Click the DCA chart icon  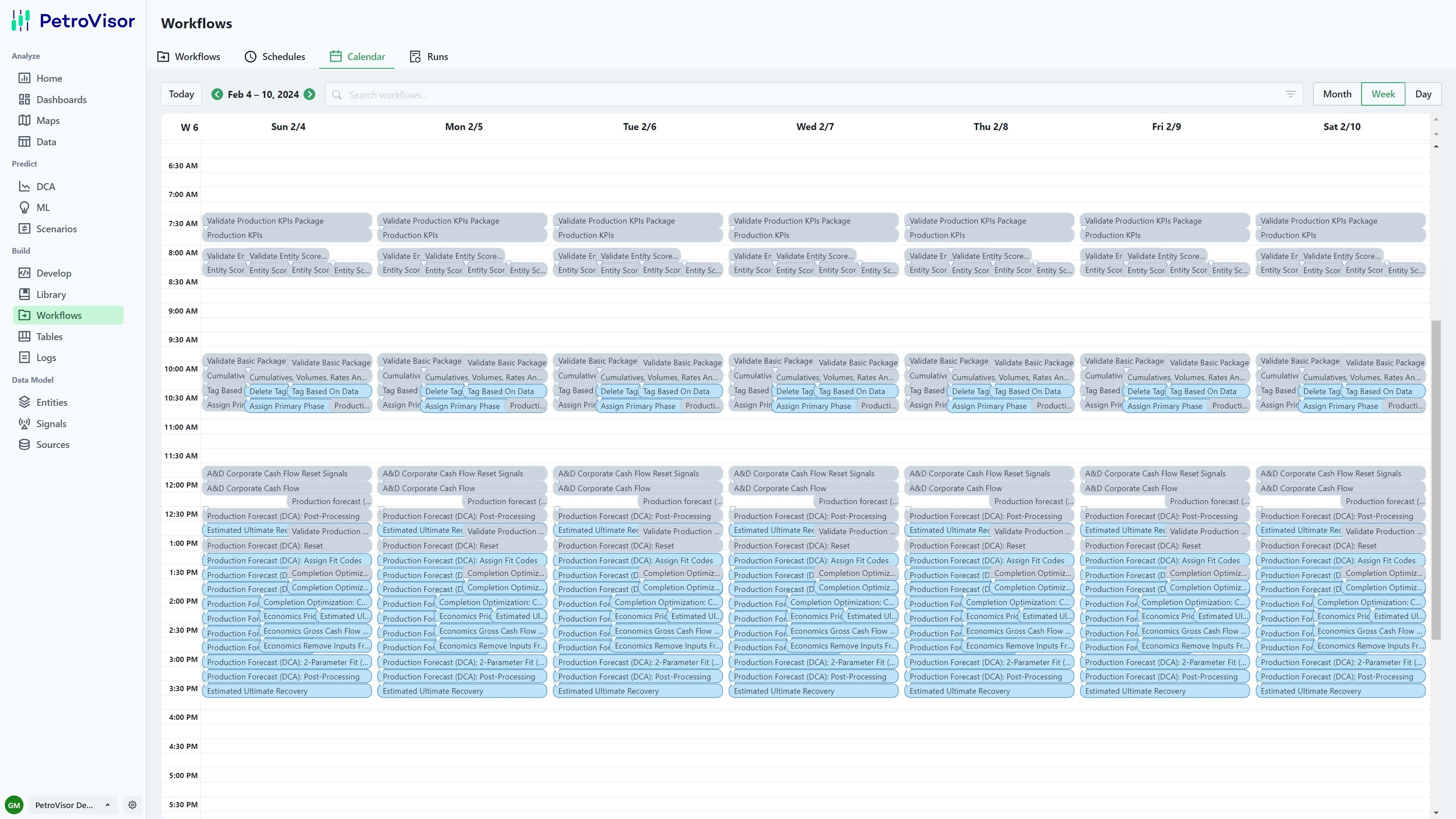tap(24, 187)
